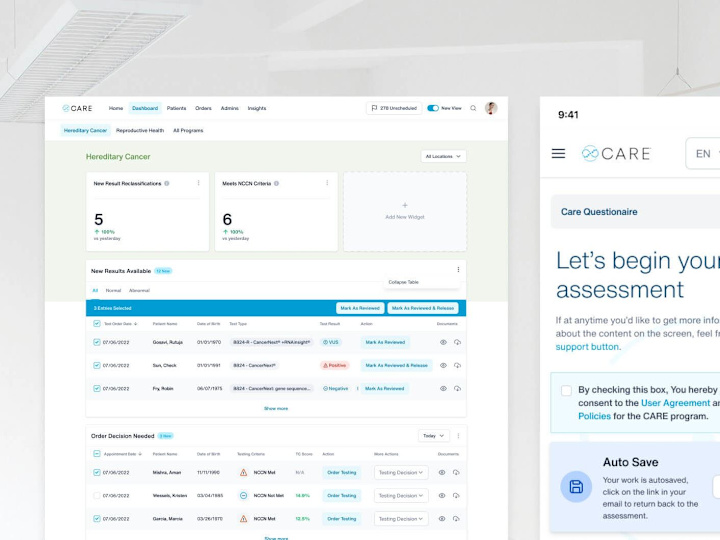Download document for Fry, Robin row
The height and width of the screenshot is (540, 720).
pyautogui.click(x=457, y=388)
